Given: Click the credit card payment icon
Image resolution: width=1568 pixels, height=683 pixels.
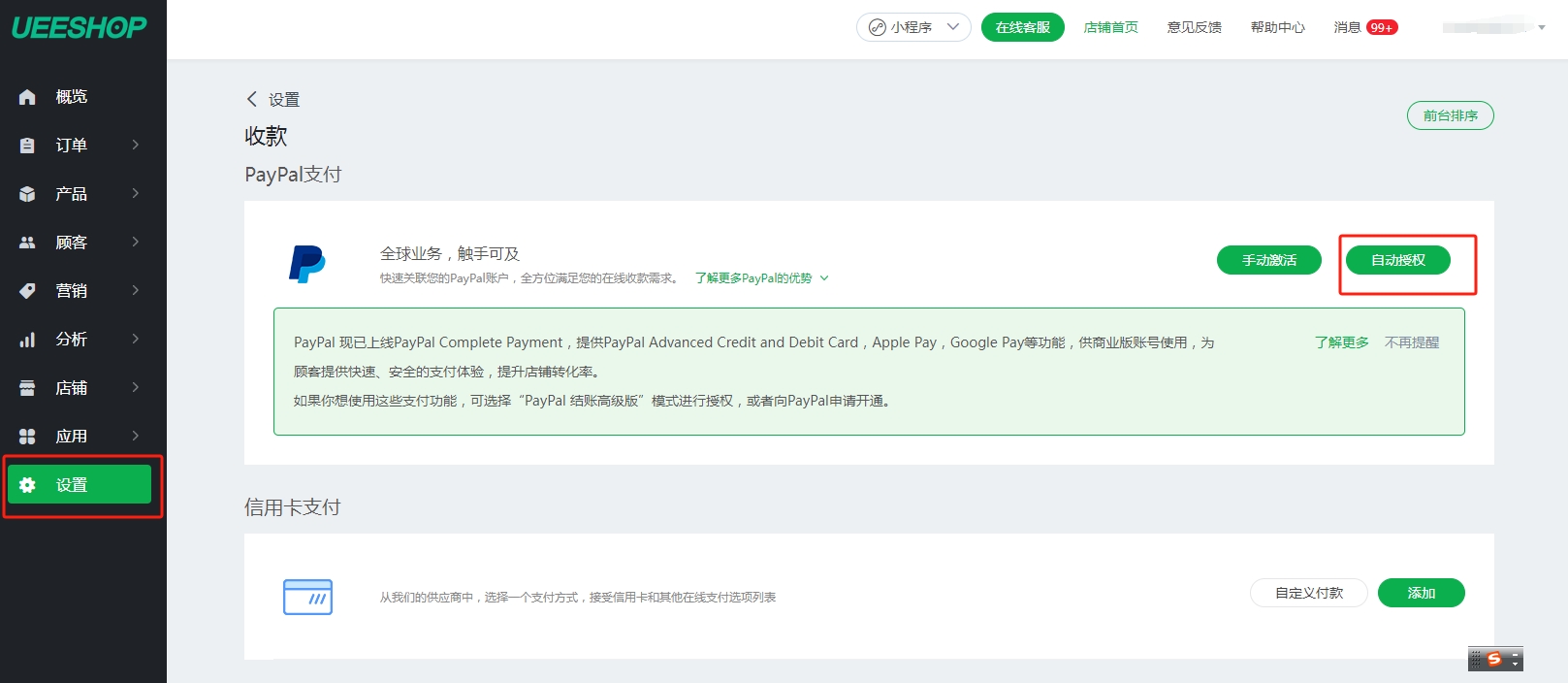Looking at the screenshot, I should click(307, 597).
